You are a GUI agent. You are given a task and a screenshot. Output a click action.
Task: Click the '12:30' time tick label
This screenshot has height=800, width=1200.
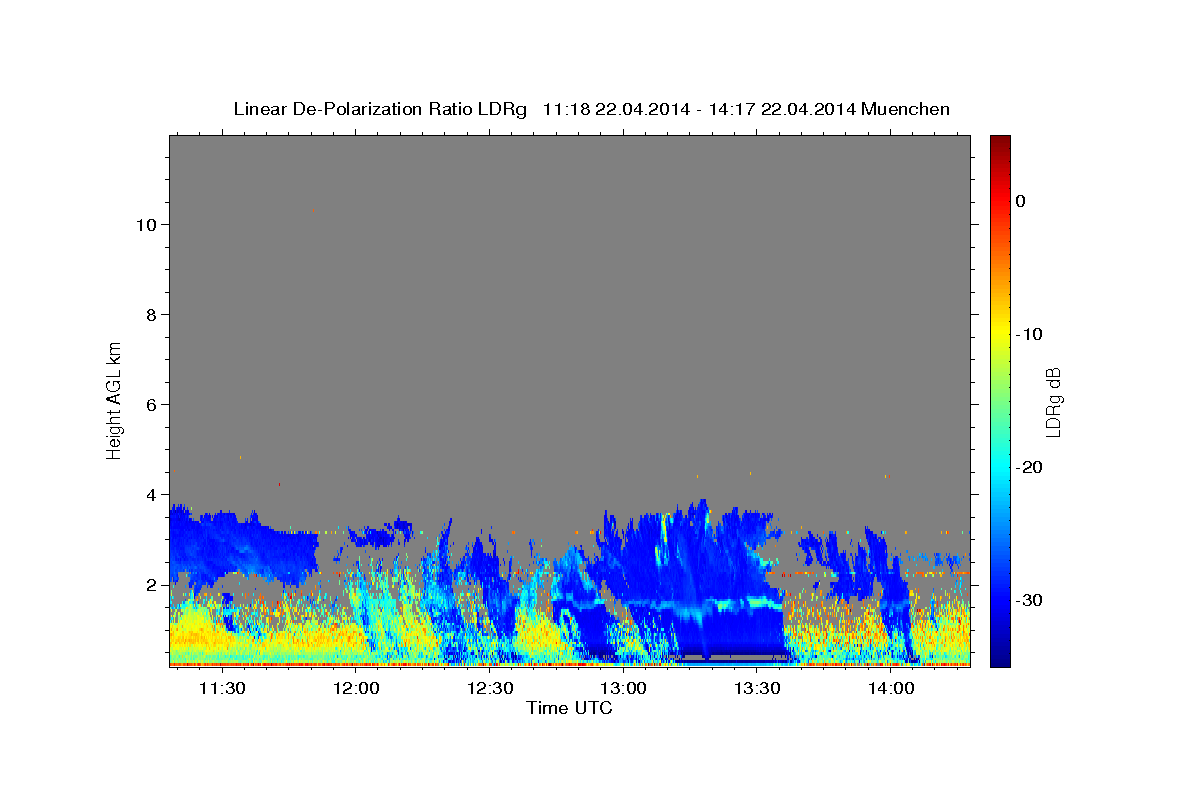coord(490,688)
